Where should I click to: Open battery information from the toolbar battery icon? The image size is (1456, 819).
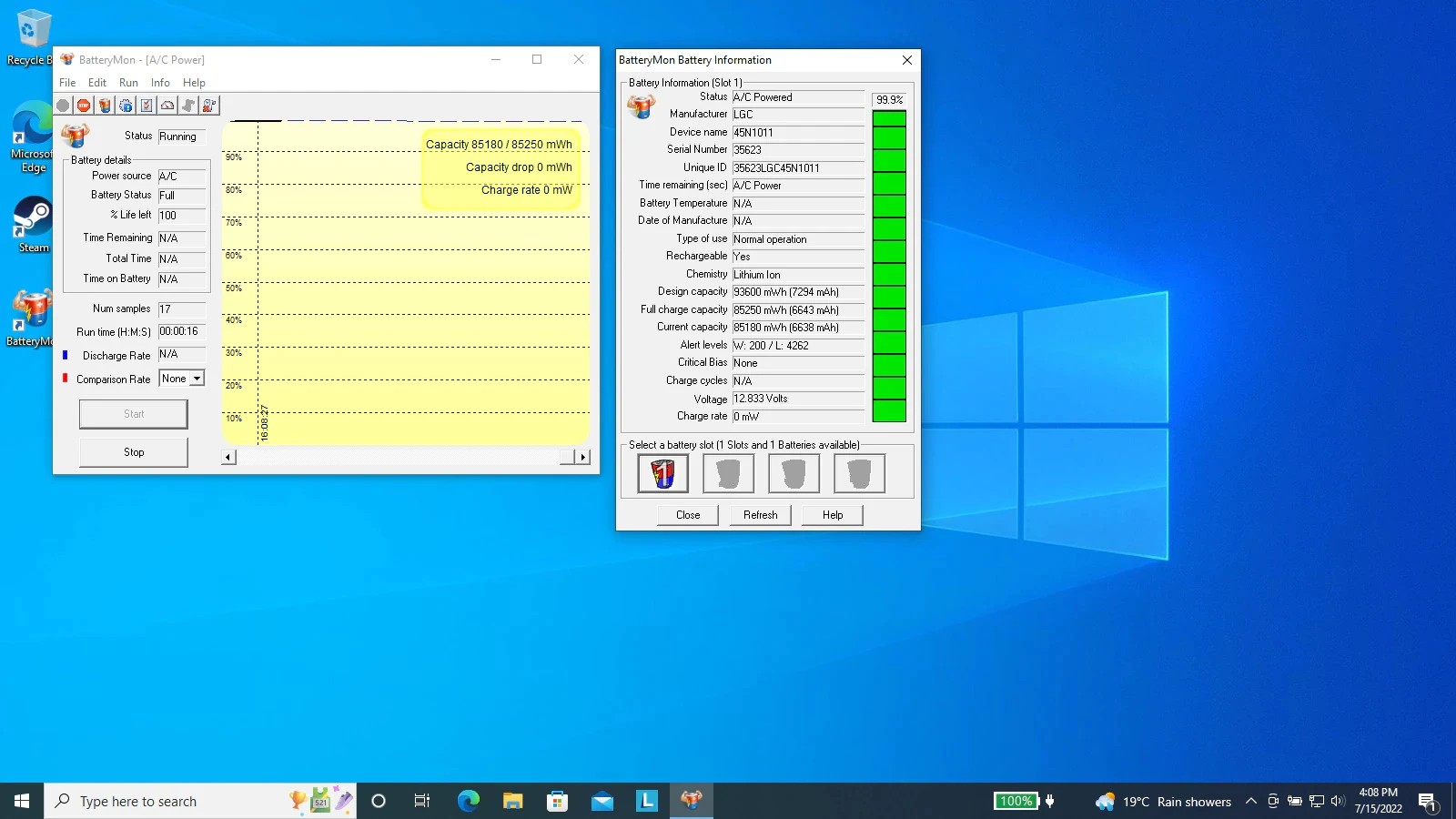(105, 106)
